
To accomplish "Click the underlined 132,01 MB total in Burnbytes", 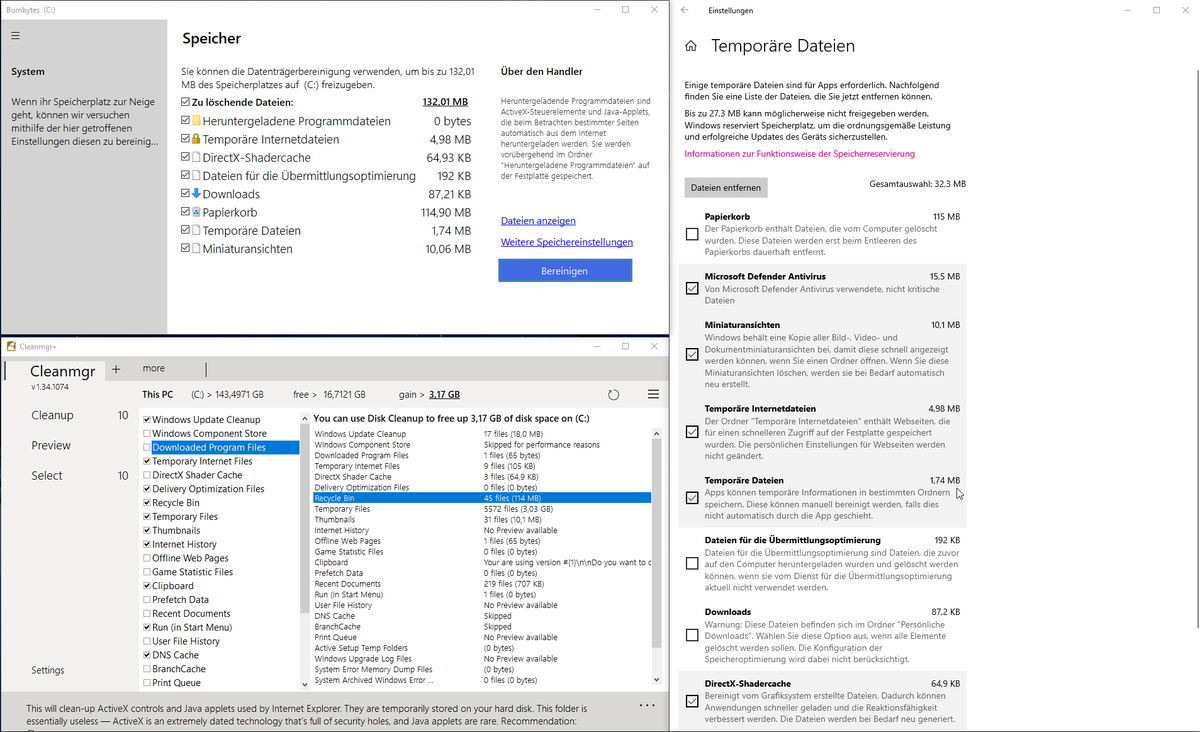I will pos(445,102).
